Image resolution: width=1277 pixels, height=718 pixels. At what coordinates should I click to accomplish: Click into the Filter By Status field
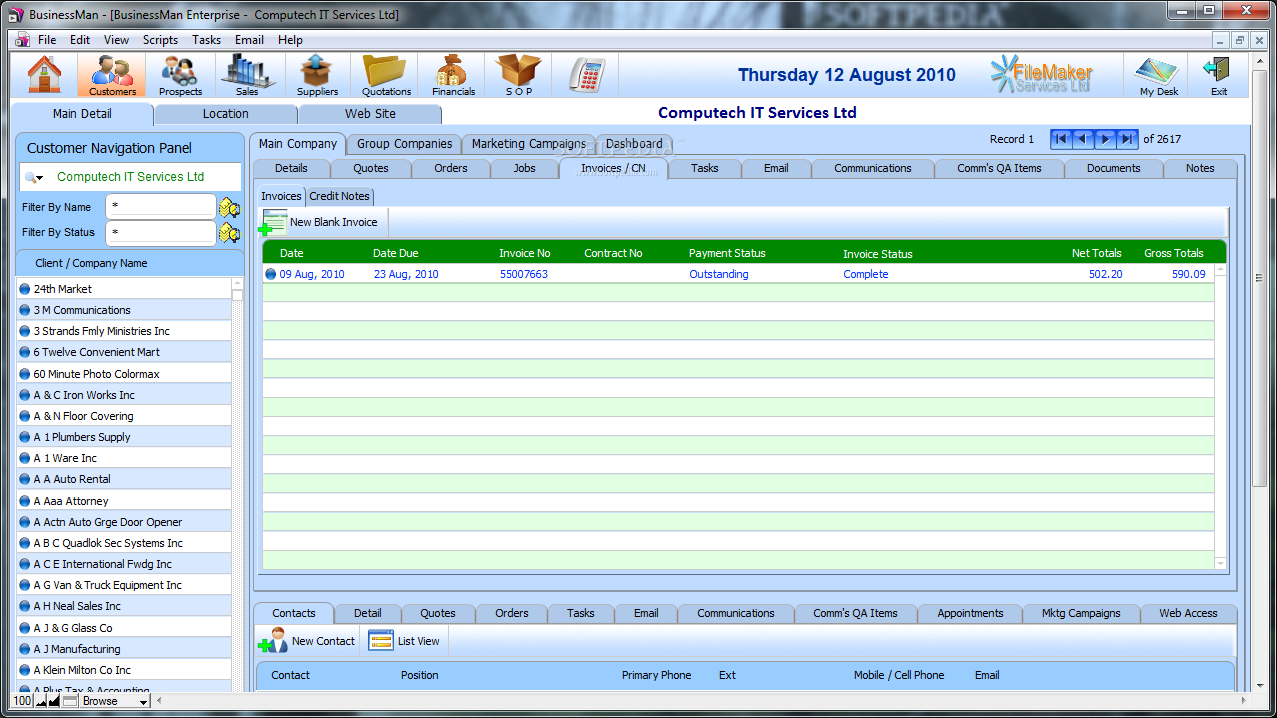160,232
